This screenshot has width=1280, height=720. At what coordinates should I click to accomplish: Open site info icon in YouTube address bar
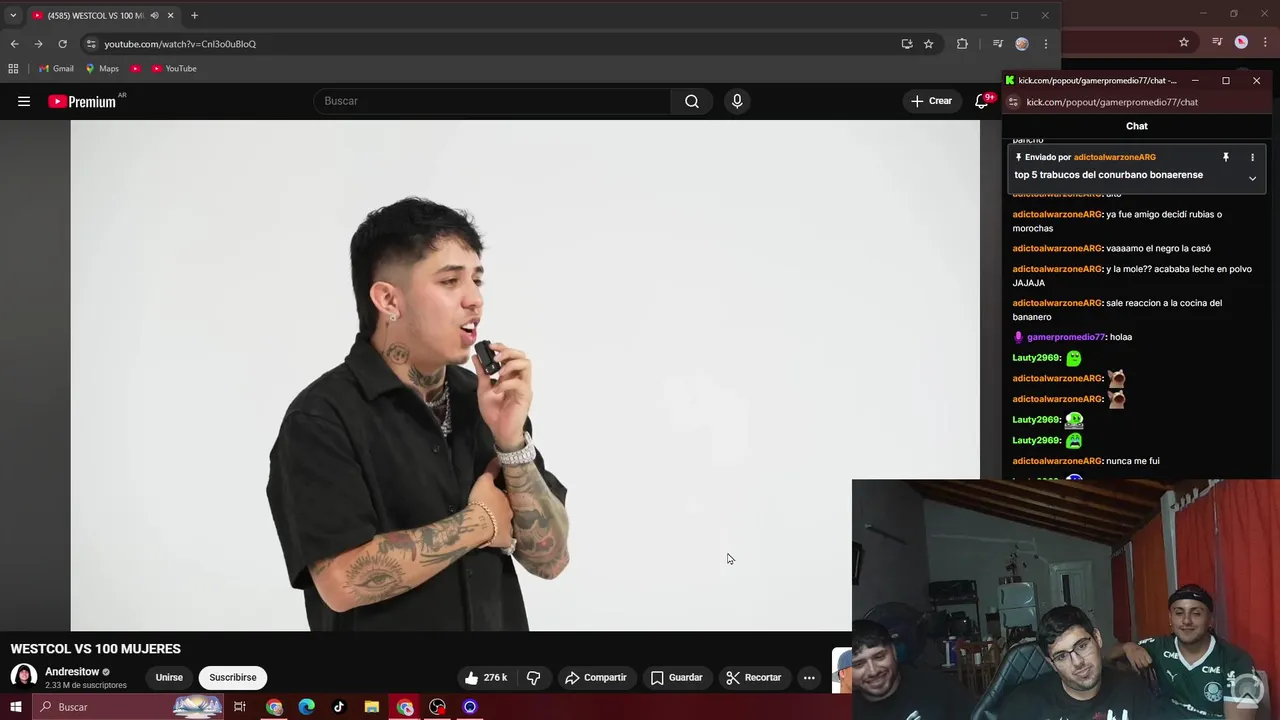point(91,44)
